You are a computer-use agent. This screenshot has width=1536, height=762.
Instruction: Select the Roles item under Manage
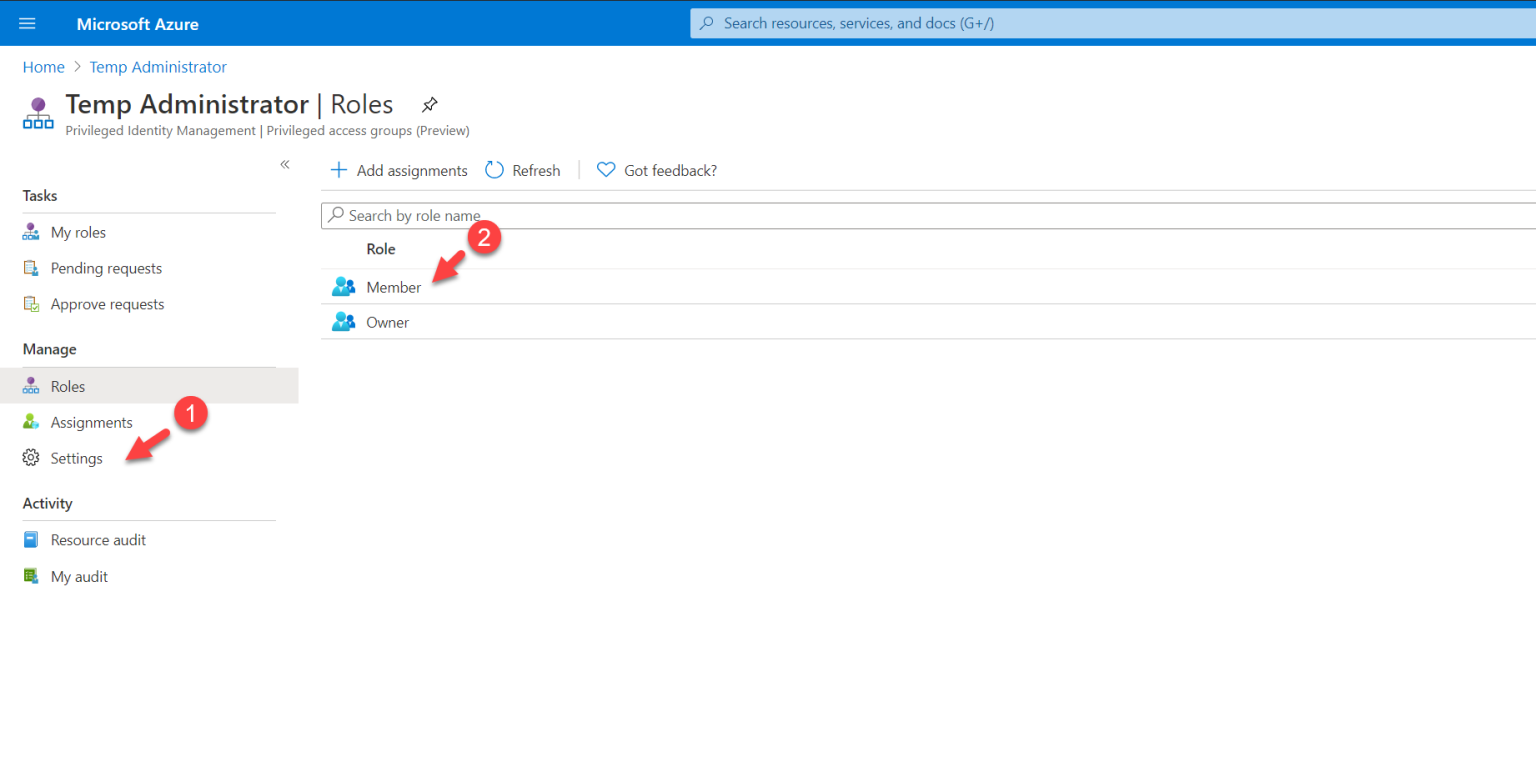coord(68,385)
